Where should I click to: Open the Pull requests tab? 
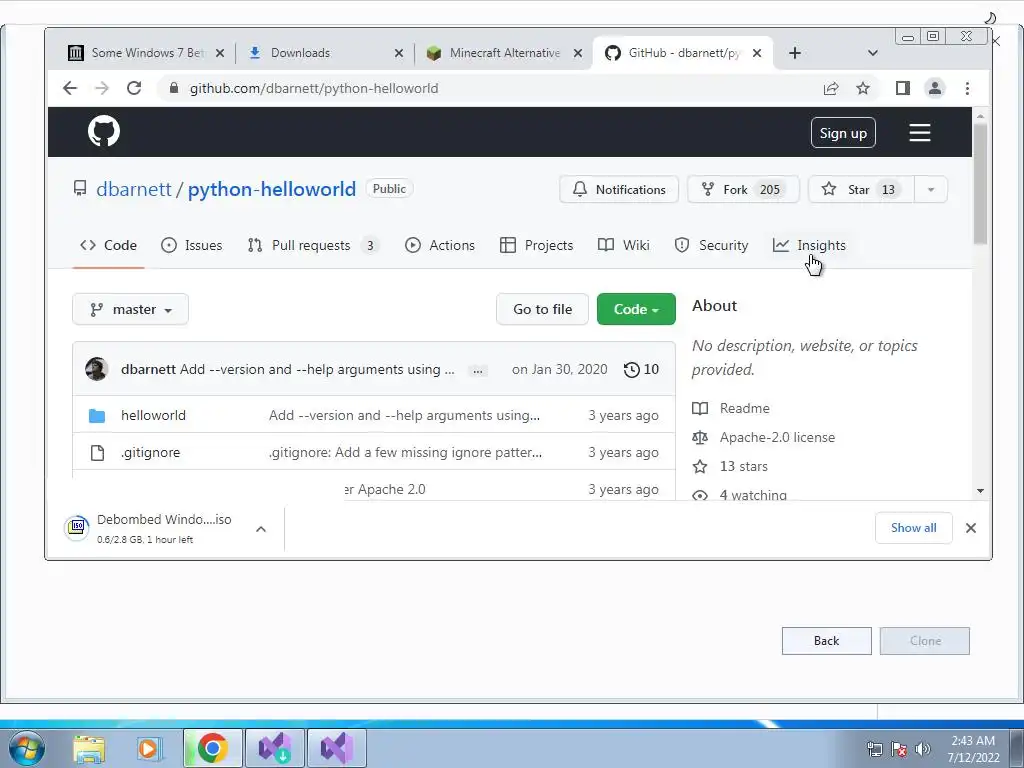[313, 246]
